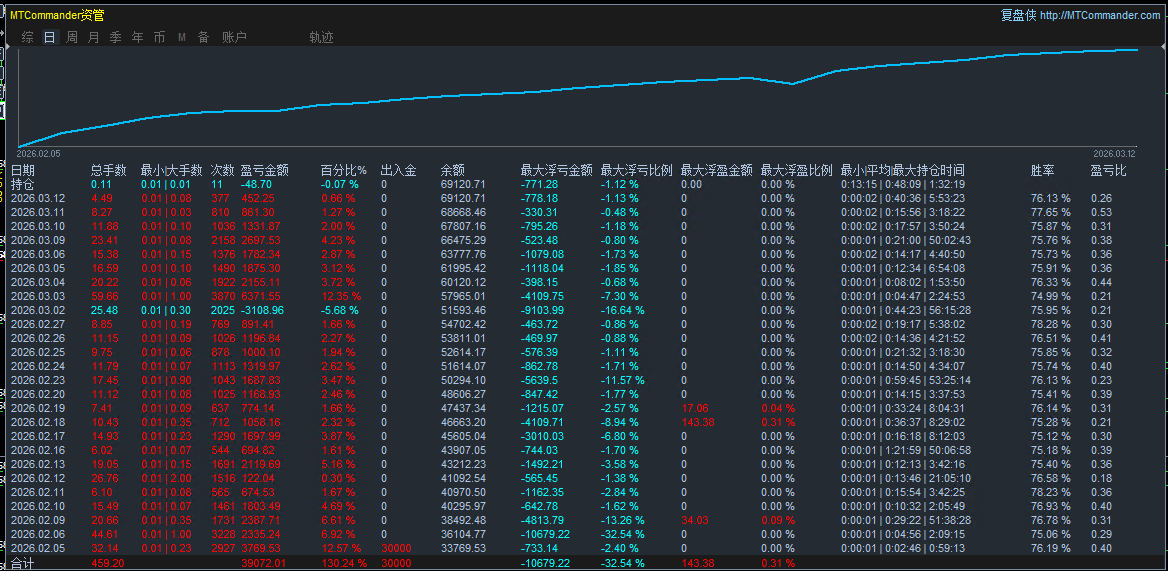
Task: Click the 出入金 column header
Action: click(398, 170)
